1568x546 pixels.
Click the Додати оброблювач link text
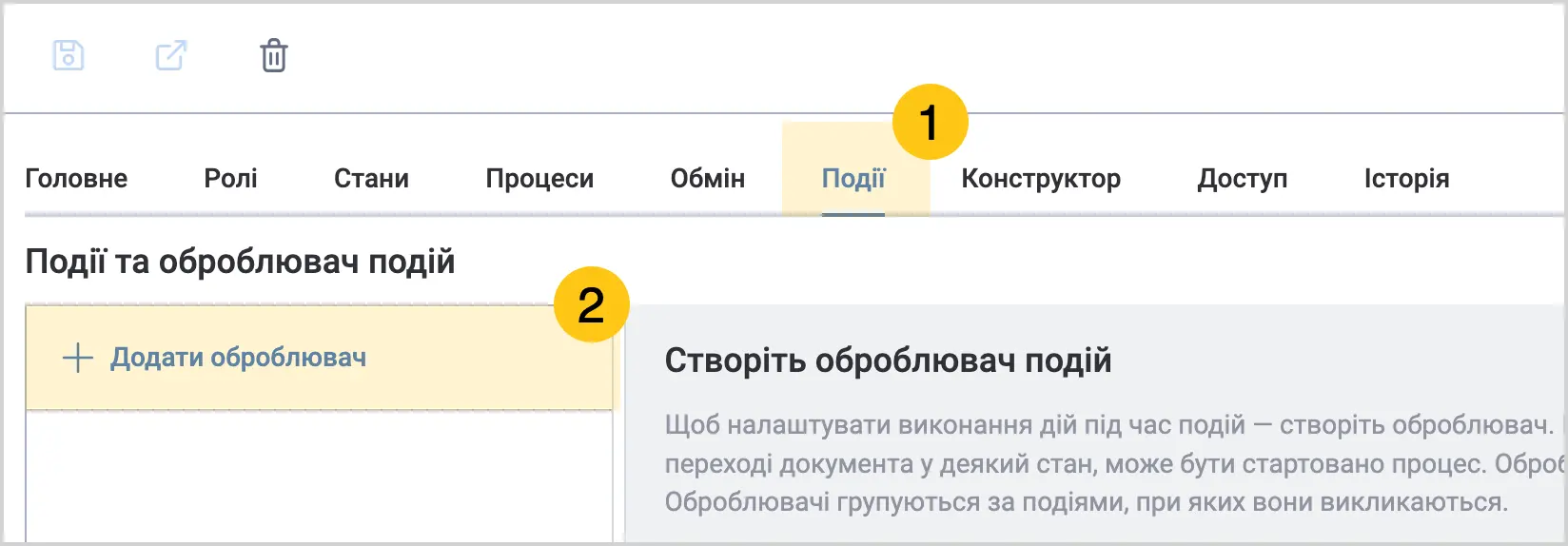pos(238,358)
